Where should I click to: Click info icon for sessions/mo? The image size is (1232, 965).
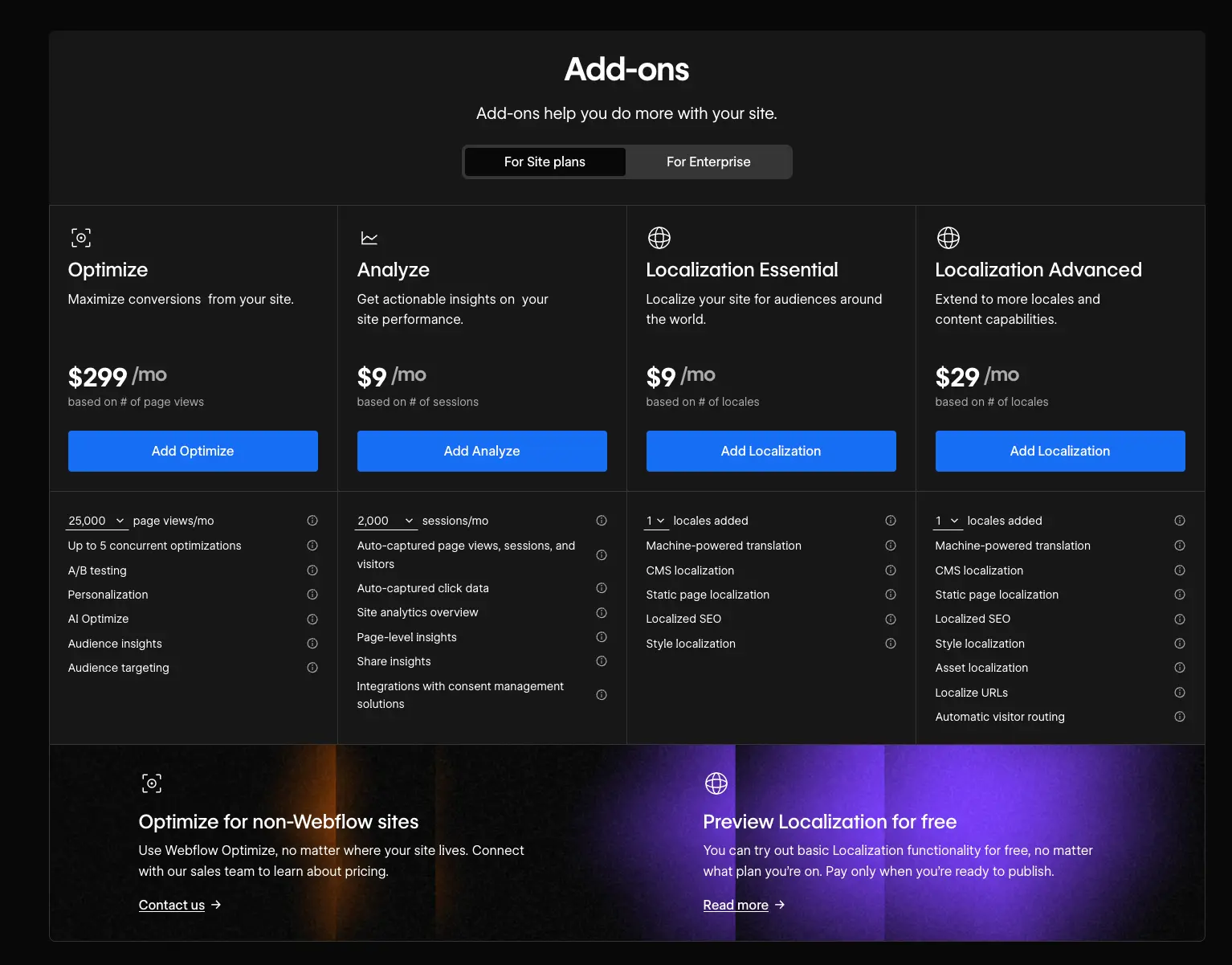pos(602,521)
